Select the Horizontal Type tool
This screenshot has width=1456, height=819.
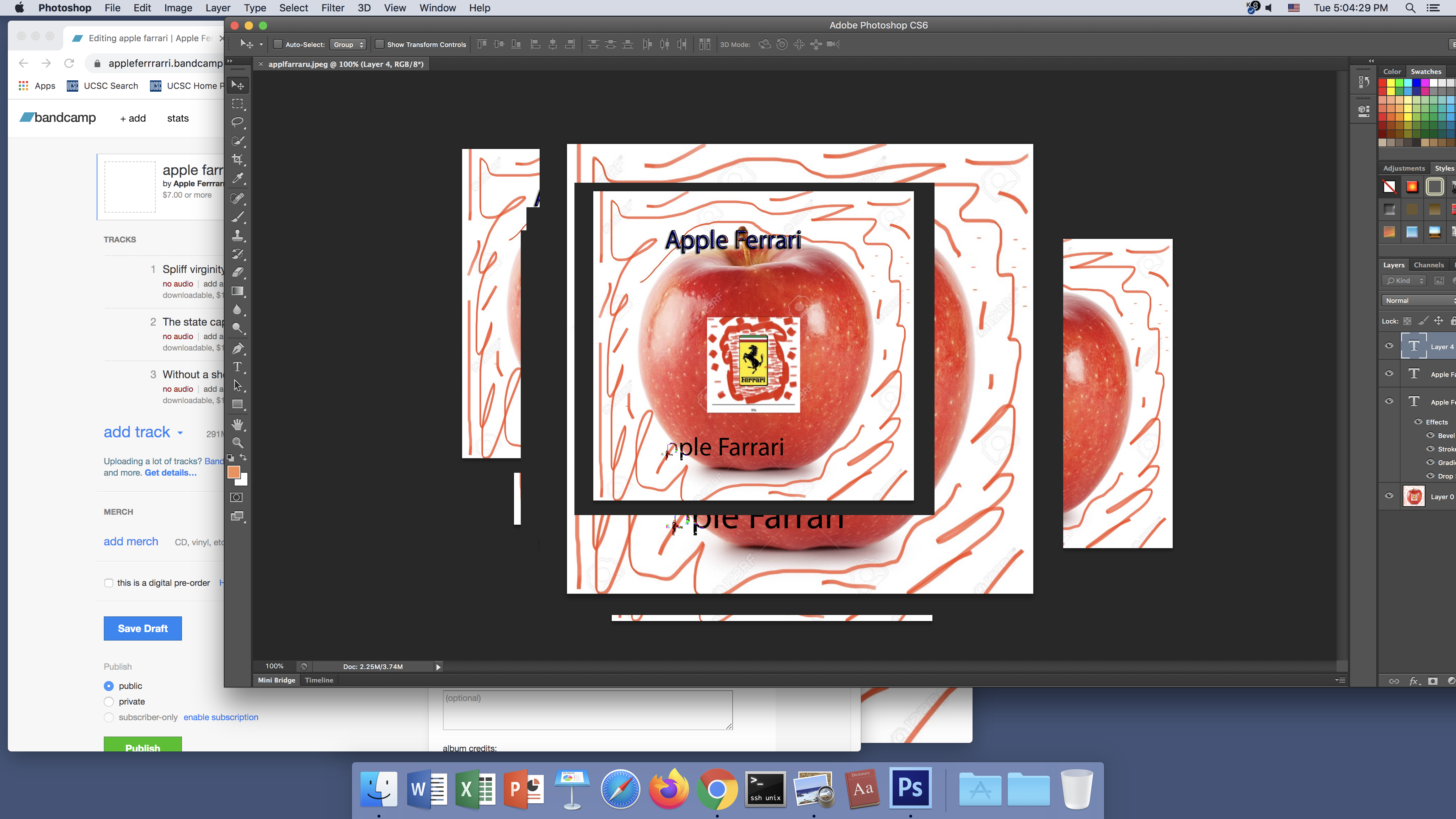tap(237, 367)
